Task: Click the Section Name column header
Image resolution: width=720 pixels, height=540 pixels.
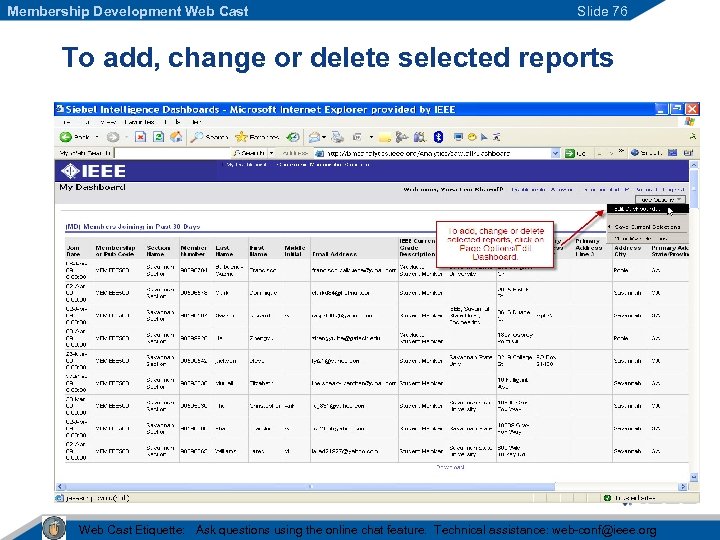Action: (158, 251)
